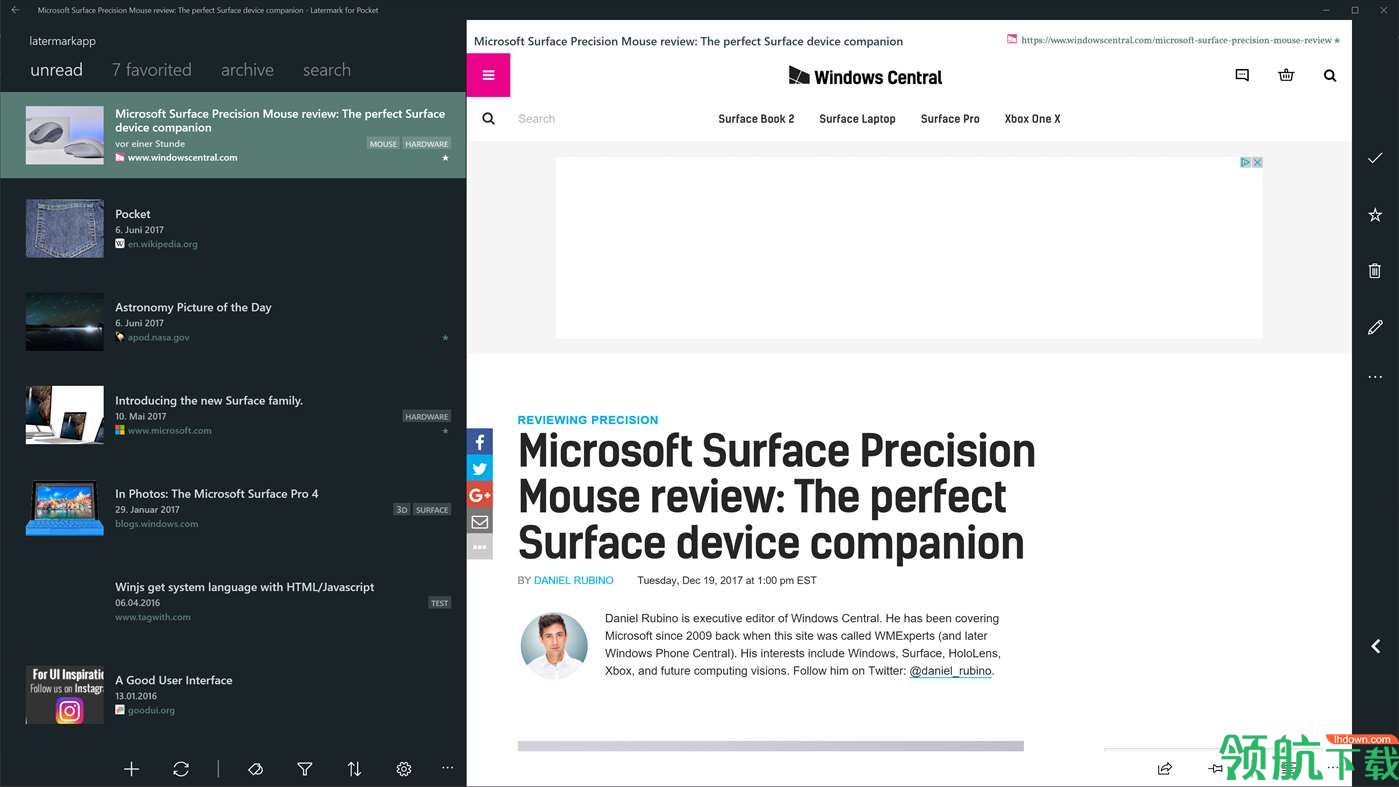Toggle the favorite star on the Astronomy item

click(445, 338)
